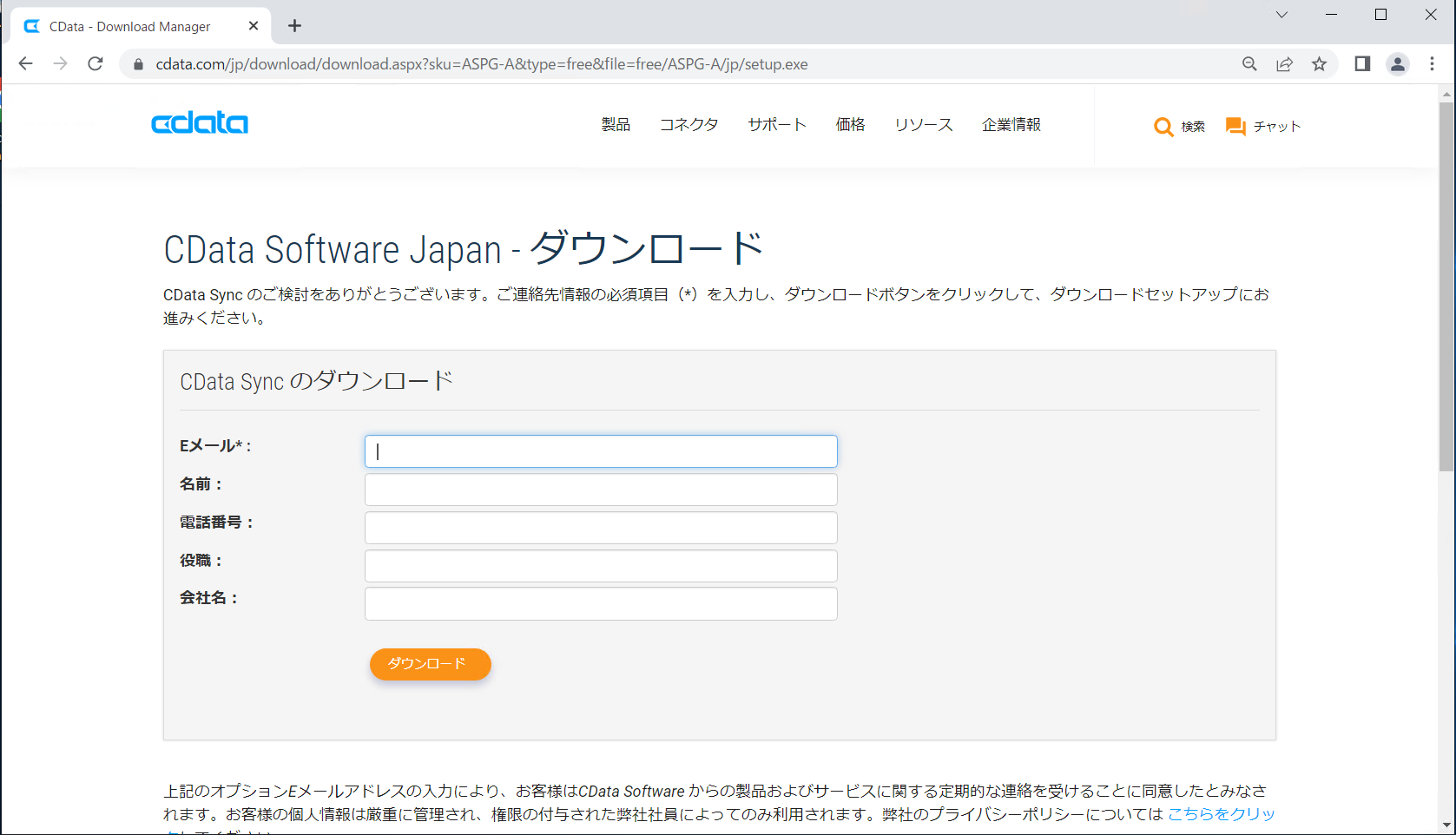Toggle browser side panel
The image size is (1456, 835).
(1362, 64)
